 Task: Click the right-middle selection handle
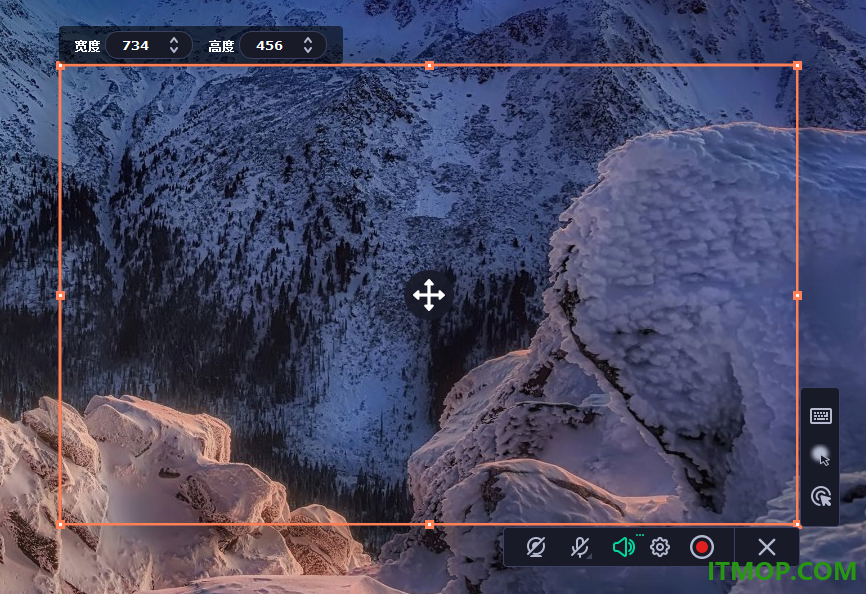pyautogui.click(x=797, y=295)
